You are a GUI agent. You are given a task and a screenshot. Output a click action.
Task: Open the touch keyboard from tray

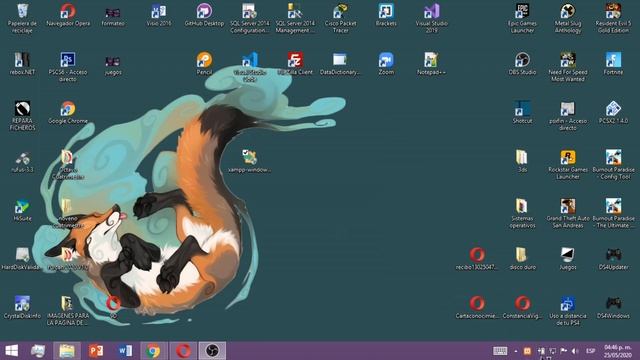pos(500,351)
